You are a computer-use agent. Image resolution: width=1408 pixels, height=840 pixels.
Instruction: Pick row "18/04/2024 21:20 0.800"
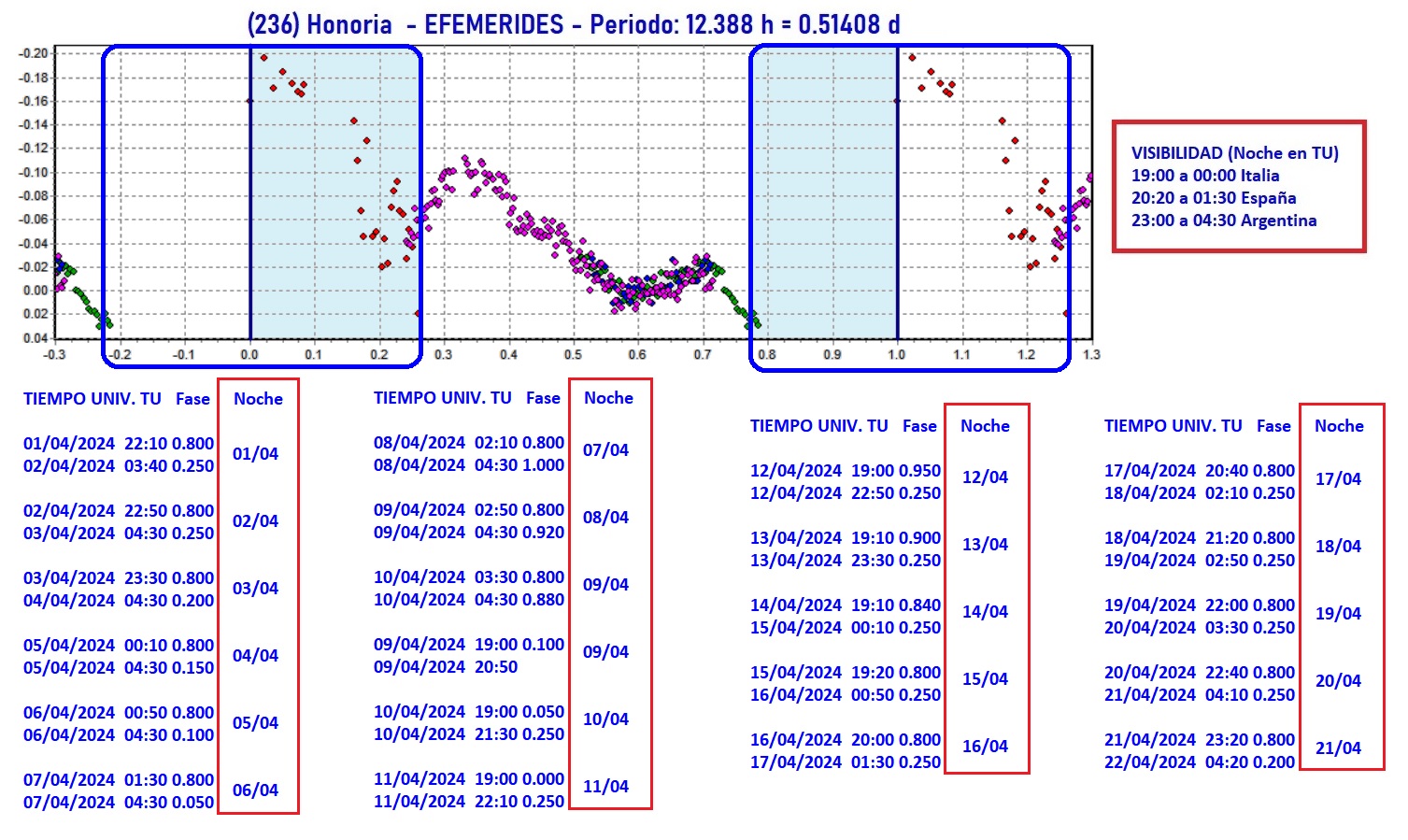[x=1200, y=537]
